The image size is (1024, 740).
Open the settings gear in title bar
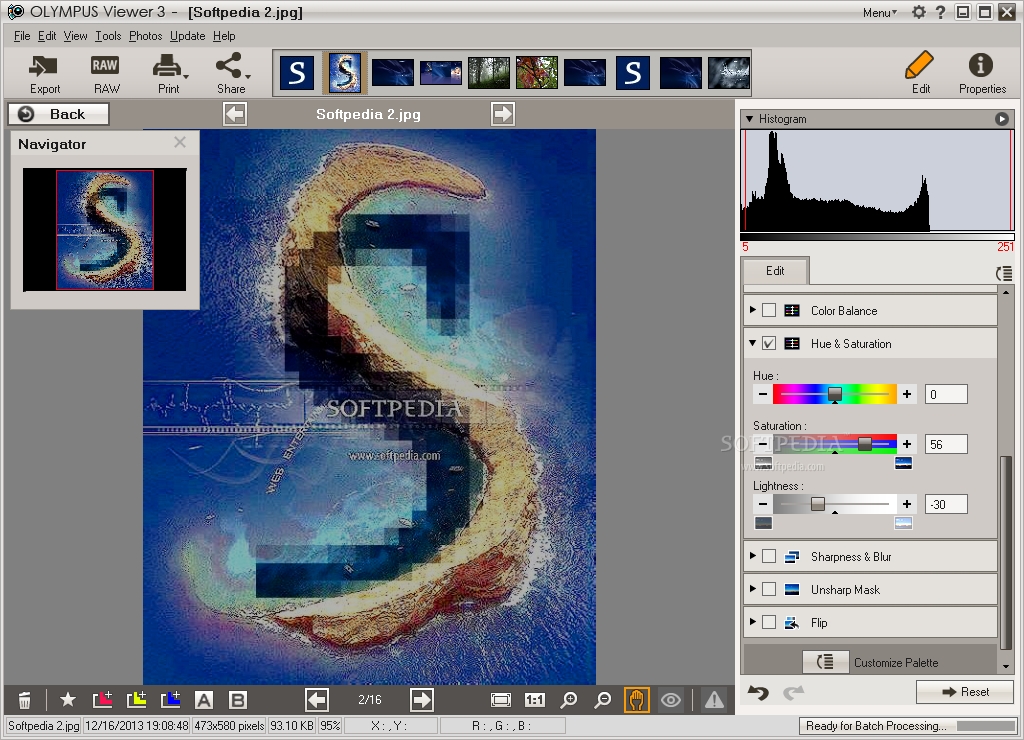click(919, 12)
